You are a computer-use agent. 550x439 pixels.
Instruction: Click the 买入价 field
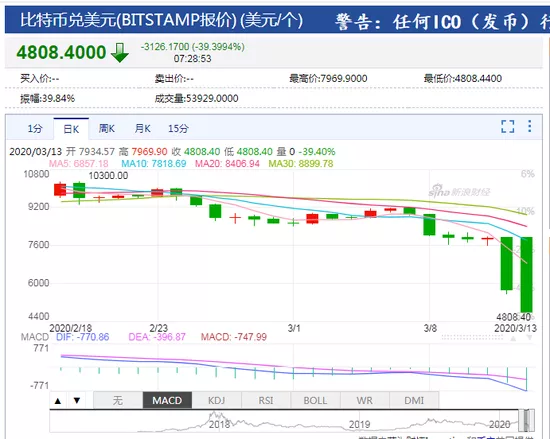click(40, 78)
